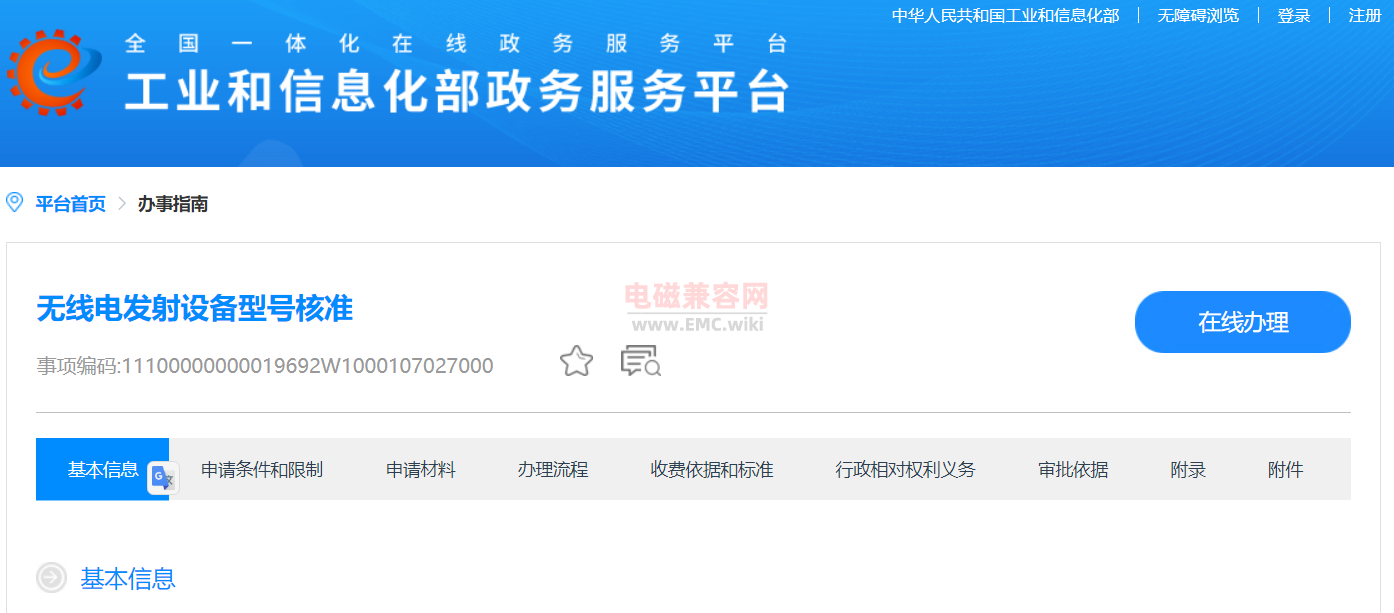The image size is (1394, 613).
Task: Visit 中华人民共和国工业和信息化部 link
Action: click(x=1006, y=15)
